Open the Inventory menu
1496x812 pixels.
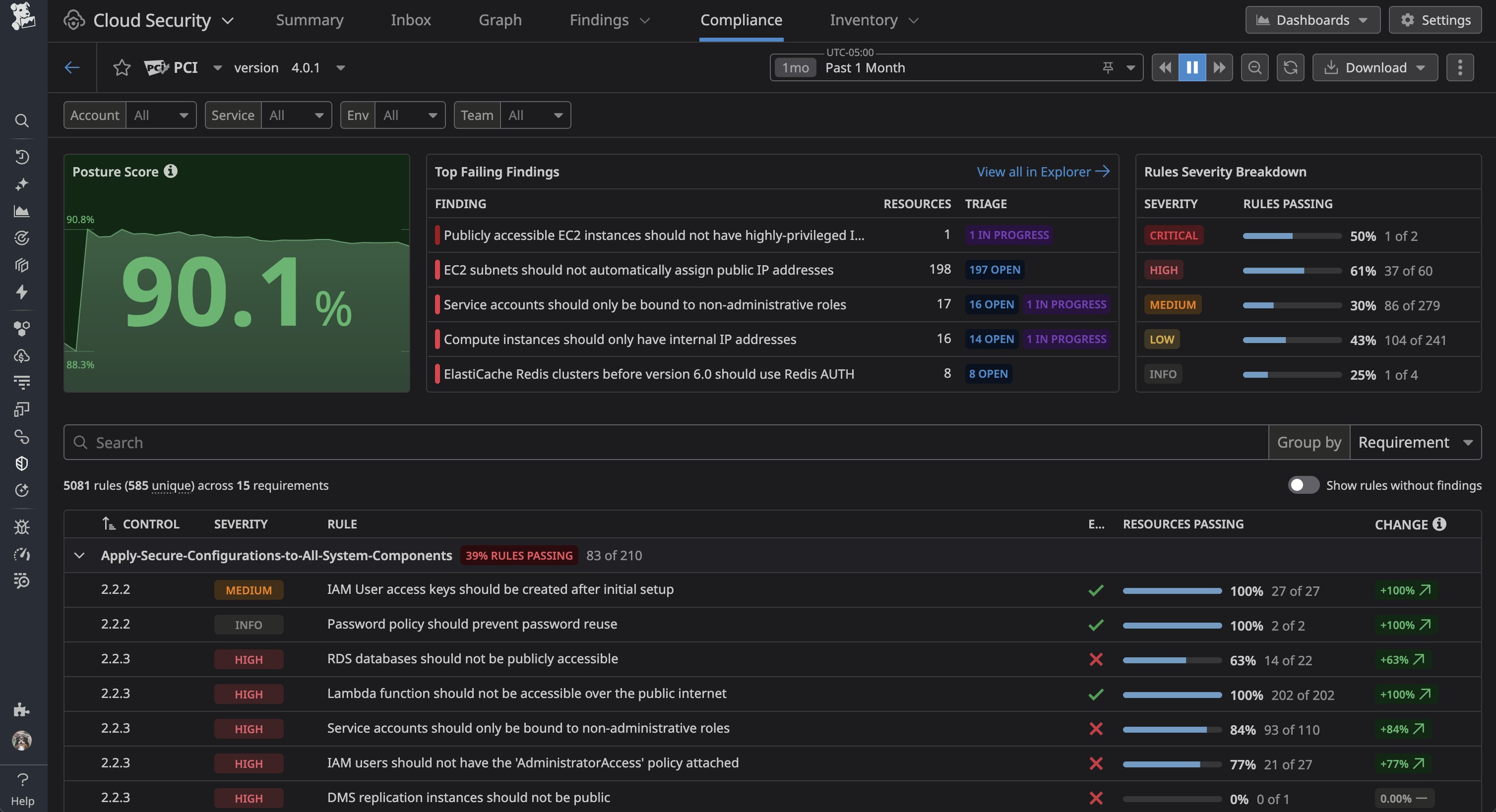[x=873, y=19]
